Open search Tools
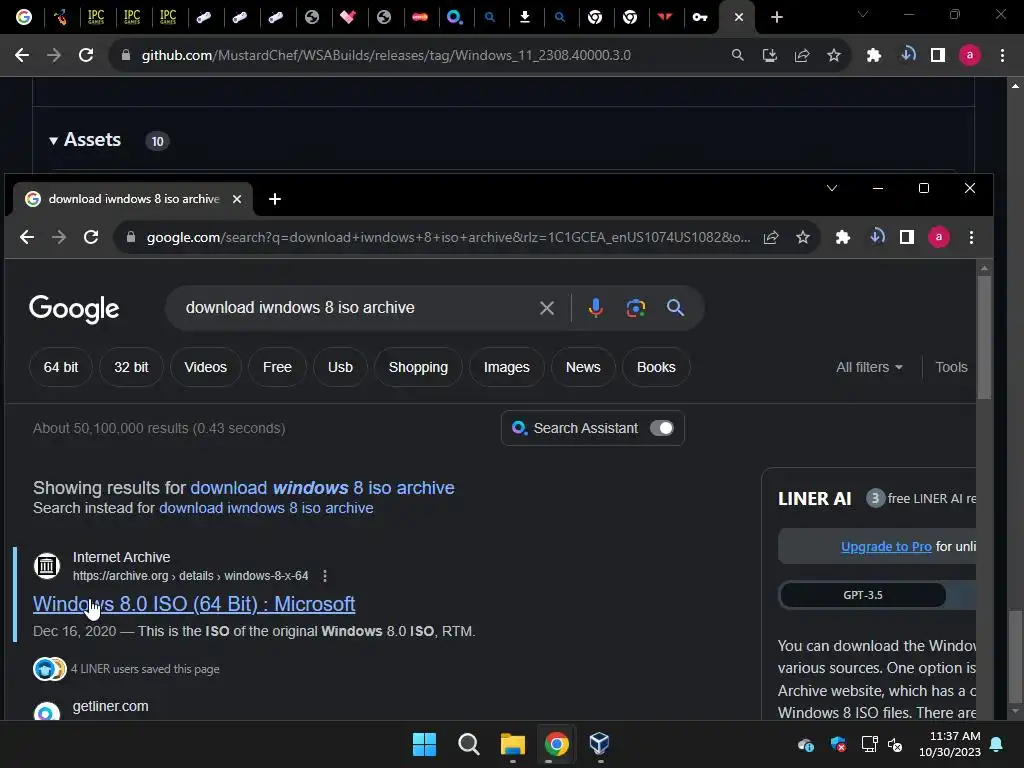The width and height of the screenshot is (1024, 768). tap(951, 367)
